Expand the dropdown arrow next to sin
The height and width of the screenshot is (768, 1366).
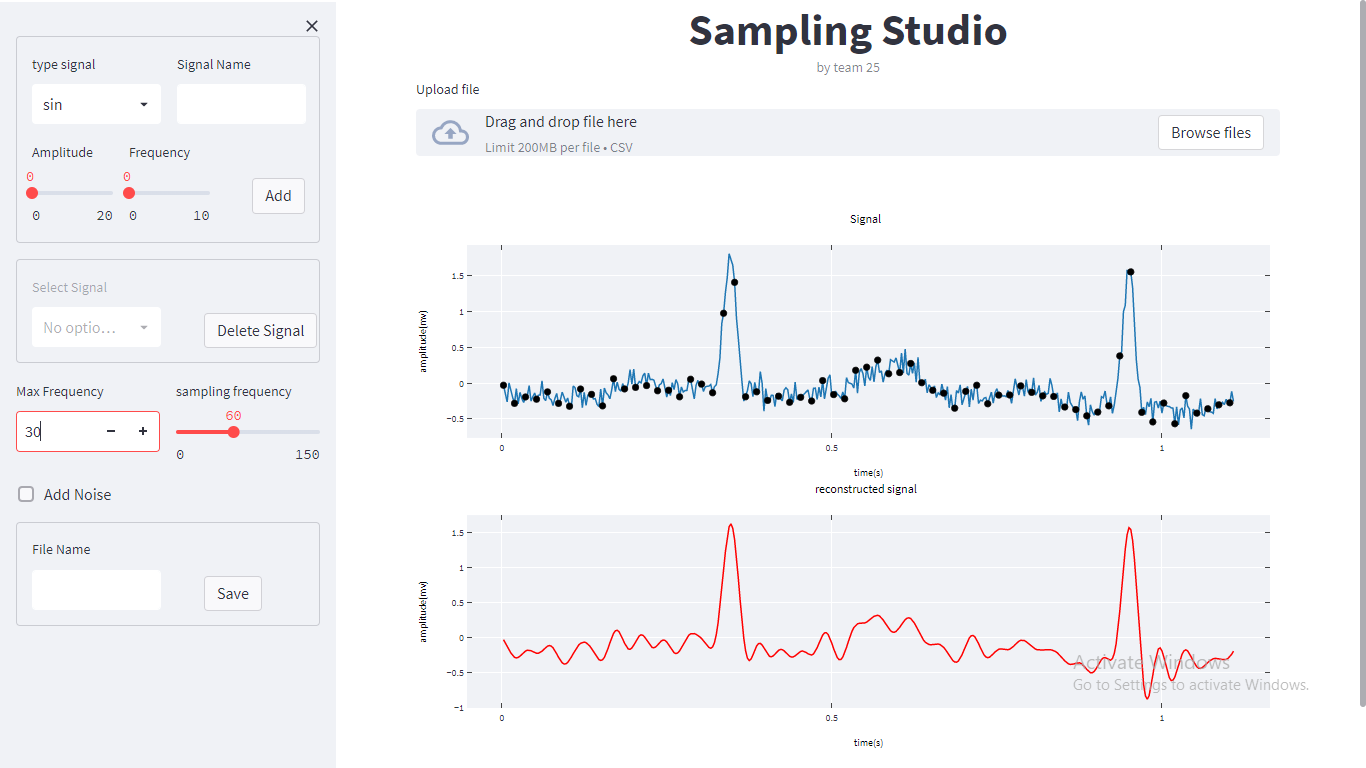[142, 103]
